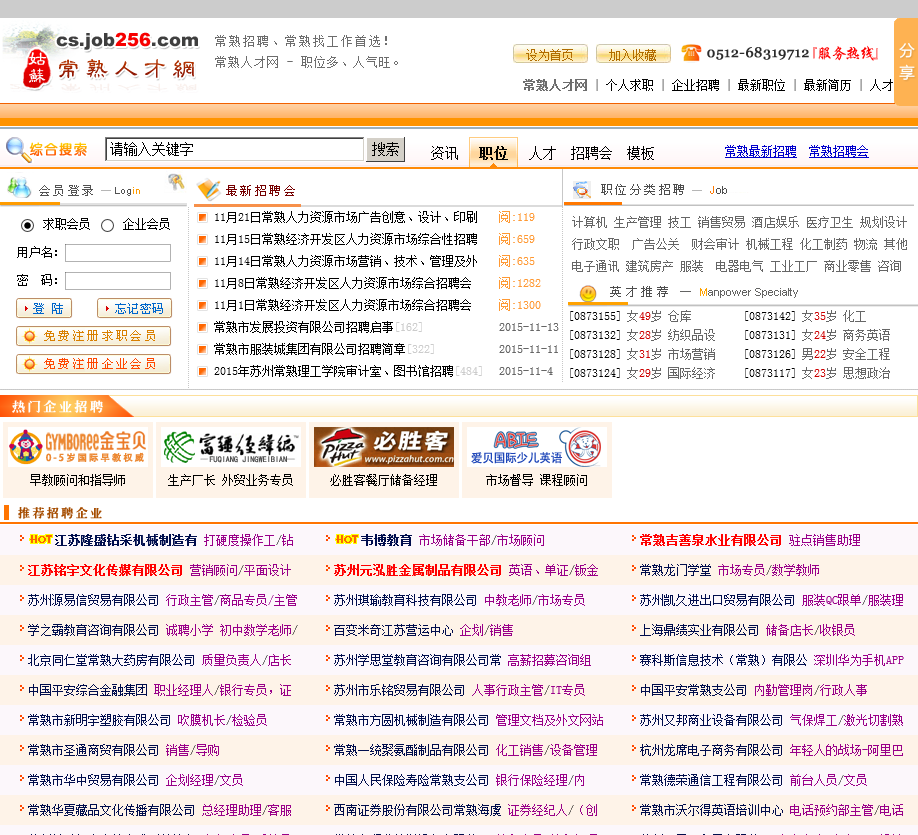Screen dimensions: 918x835
Task: Click the magnifier icon beside 综合搜索
Action: pyautogui.click(x=17, y=149)
